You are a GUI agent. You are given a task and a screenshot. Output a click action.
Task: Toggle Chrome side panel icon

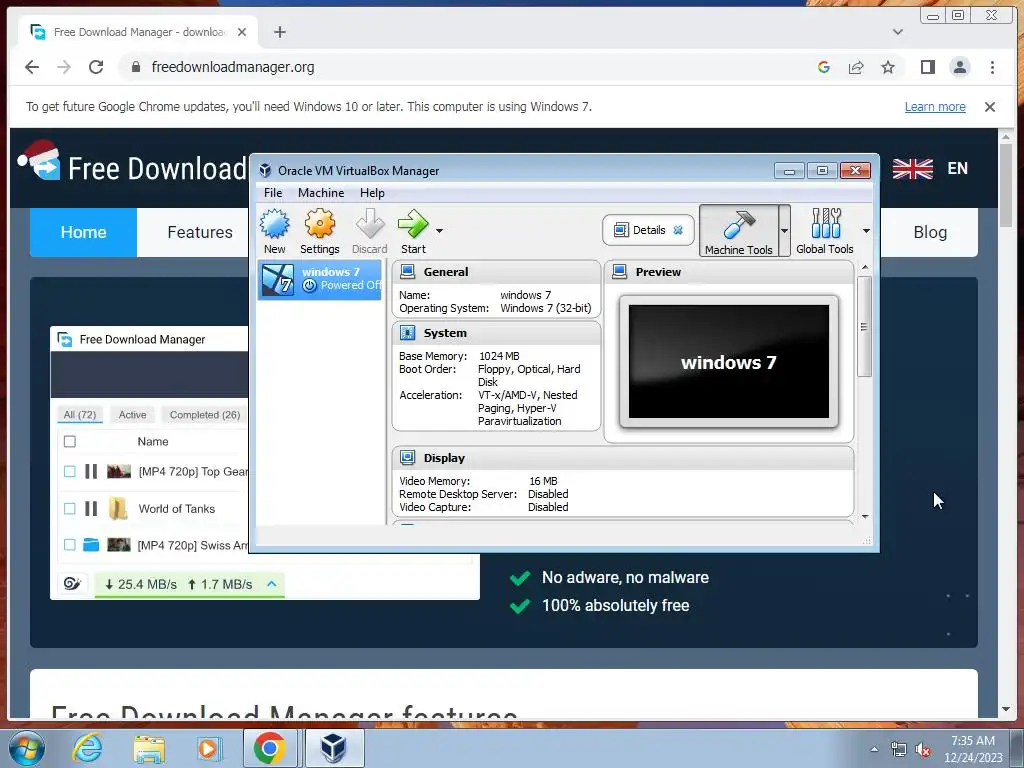pyautogui.click(x=927, y=67)
